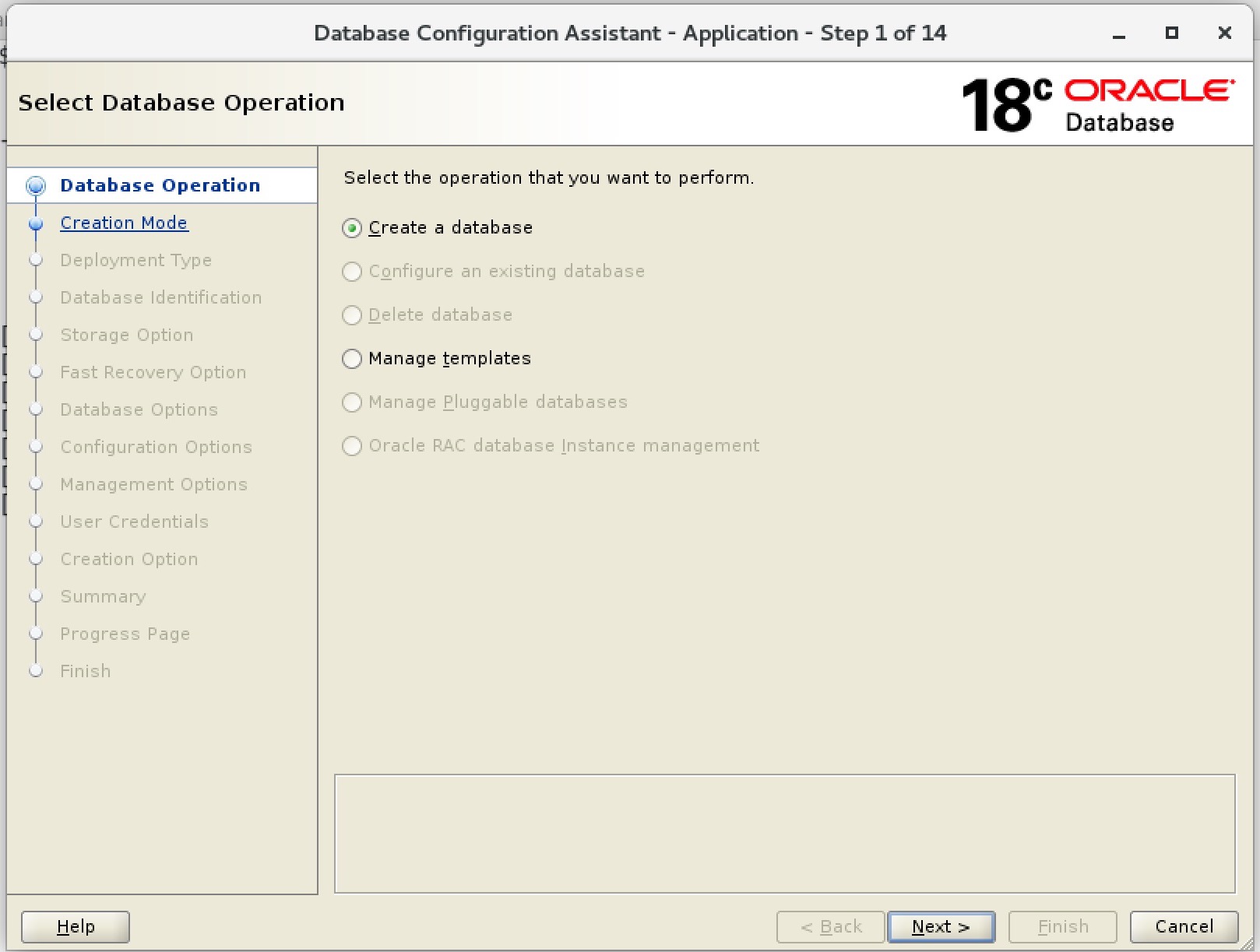The height and width of the screenshot is (952, 1260).
Task: Choose the Manage templates operation
Action: tap(352, 359)
